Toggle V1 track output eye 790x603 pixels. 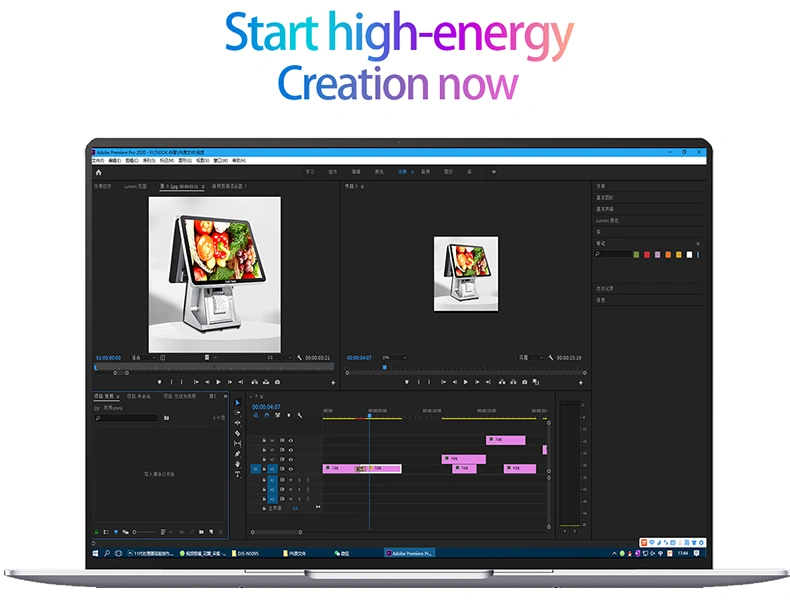coord(291,469)
